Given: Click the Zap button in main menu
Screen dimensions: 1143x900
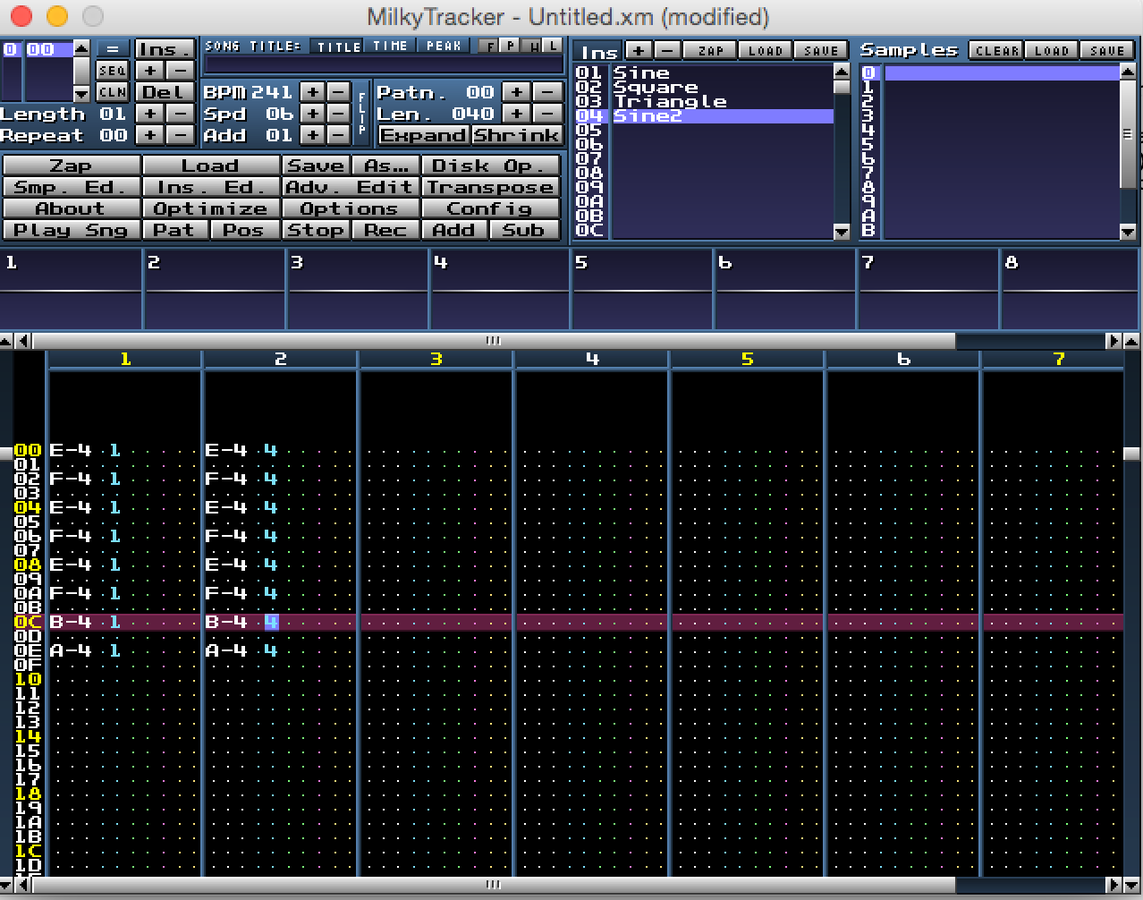Looking at the screenshot, I should tap(71, 165).
